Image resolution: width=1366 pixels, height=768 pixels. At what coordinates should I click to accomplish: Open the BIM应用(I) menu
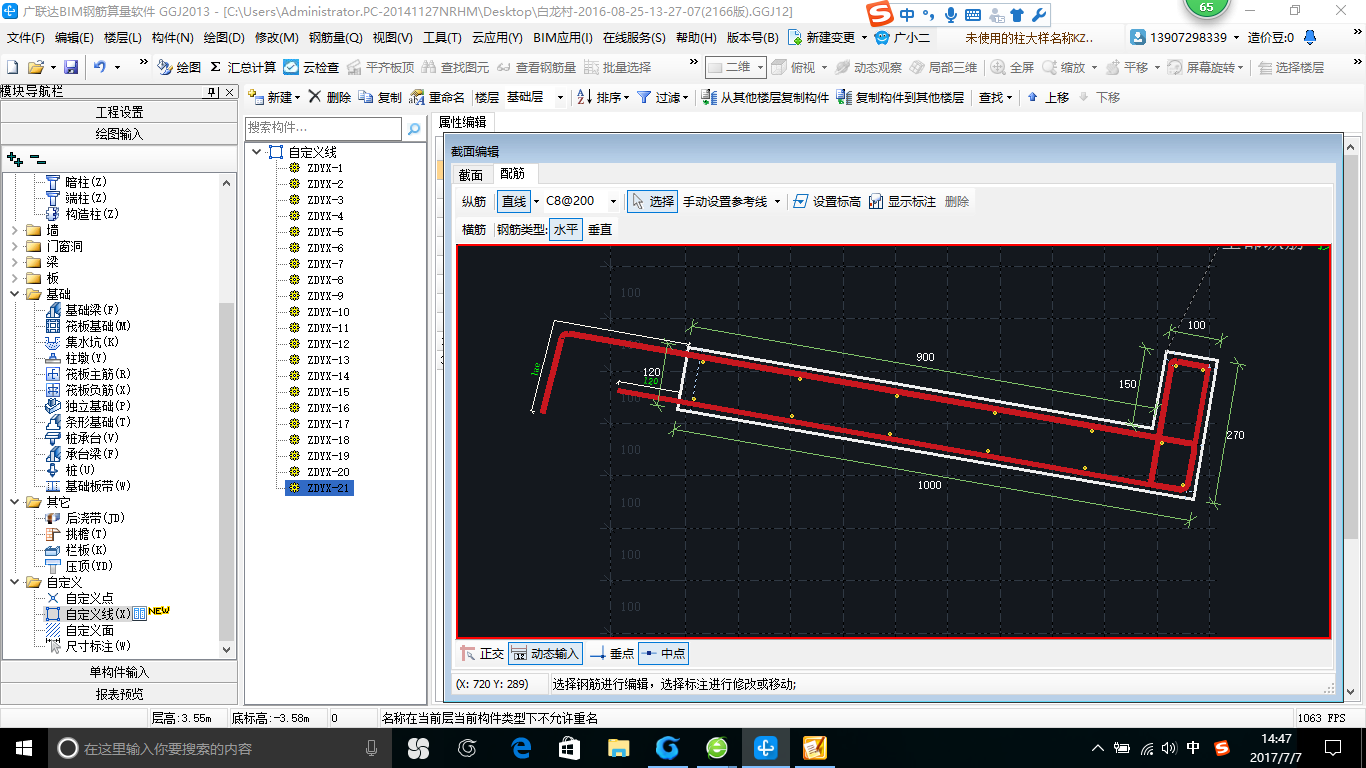pyautogui.click(x=563, y=38)
